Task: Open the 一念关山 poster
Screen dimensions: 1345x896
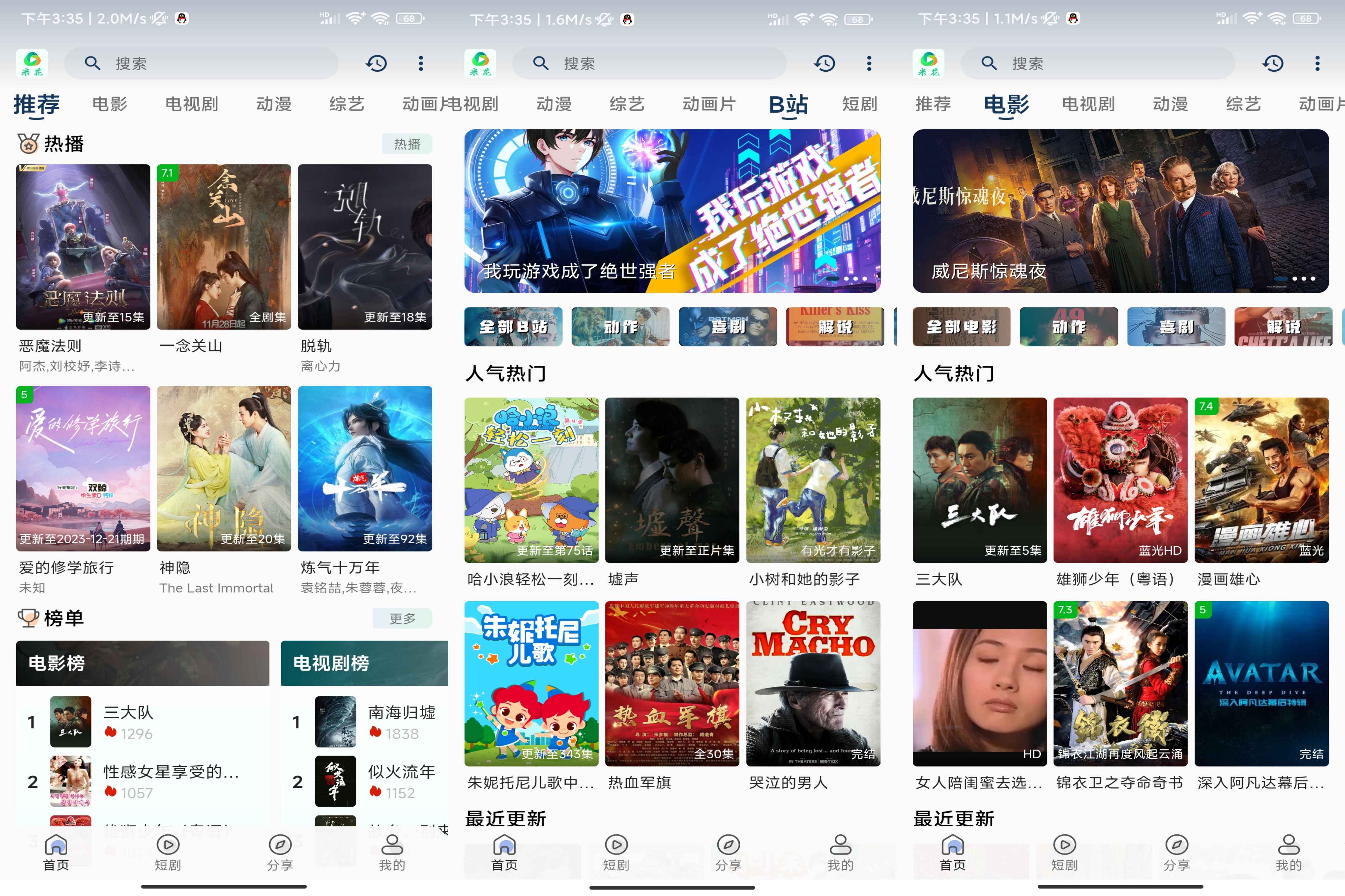Action: [x=223, y=247]
